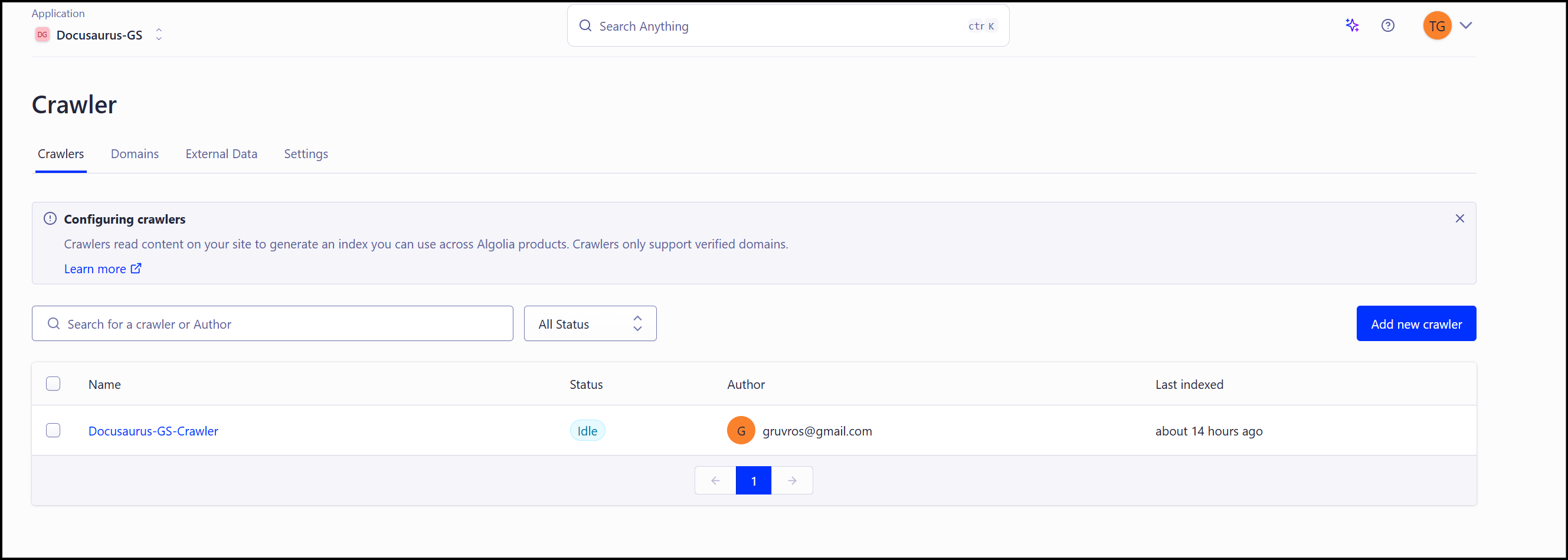This screenshot has height=560, width=1568.
Task: Click the G author avatar
Action: point(741,430)
